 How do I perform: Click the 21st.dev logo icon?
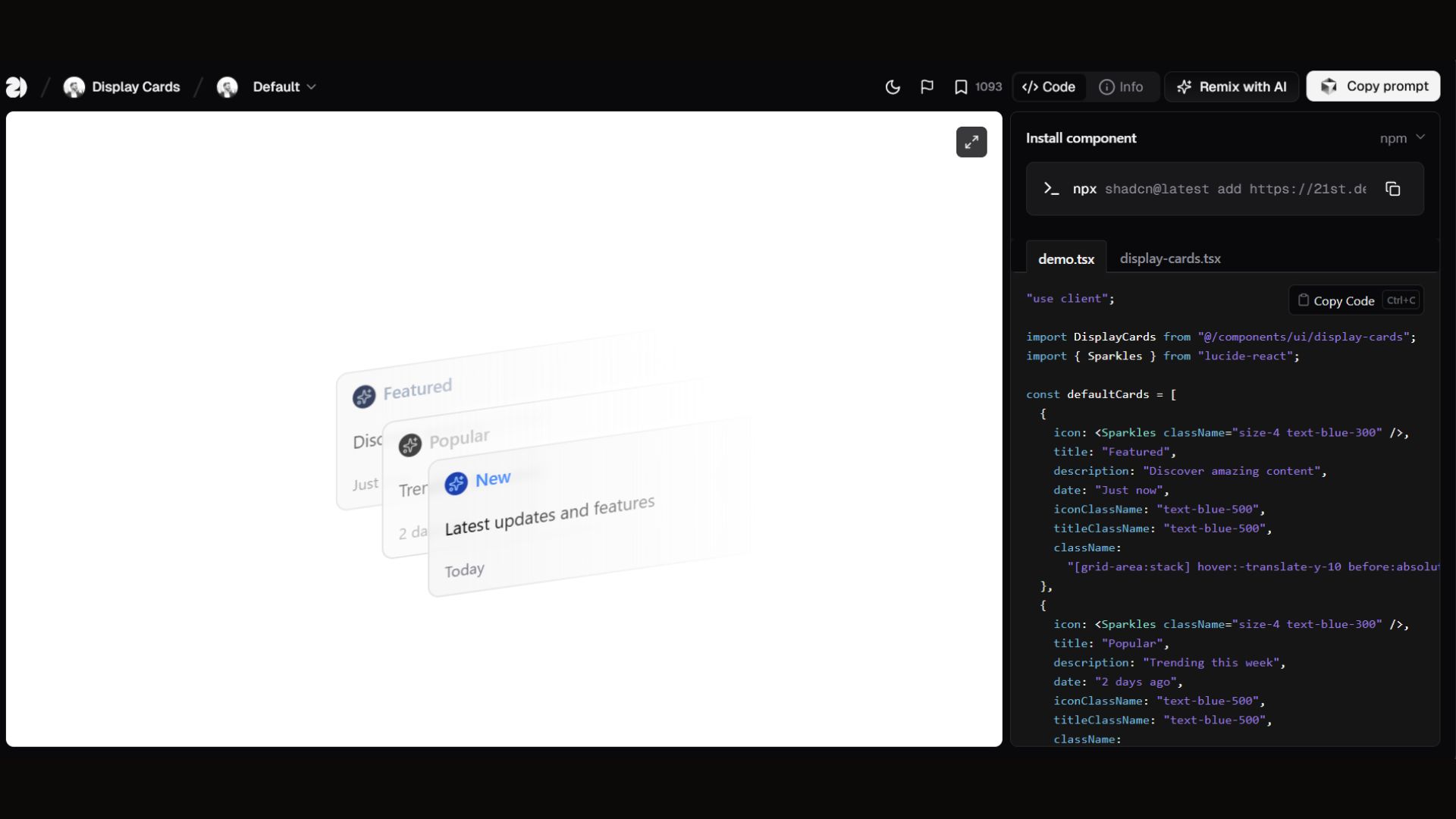click(x=17, y=87)
